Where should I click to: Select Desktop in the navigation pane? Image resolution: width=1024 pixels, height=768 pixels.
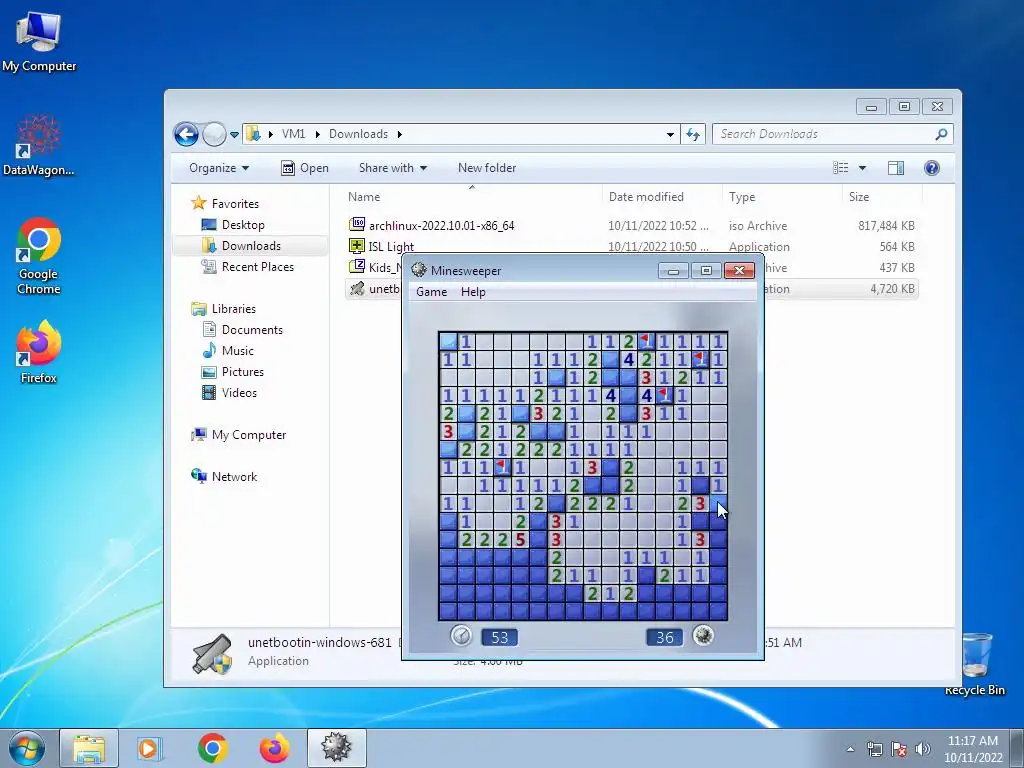(232, 225)
